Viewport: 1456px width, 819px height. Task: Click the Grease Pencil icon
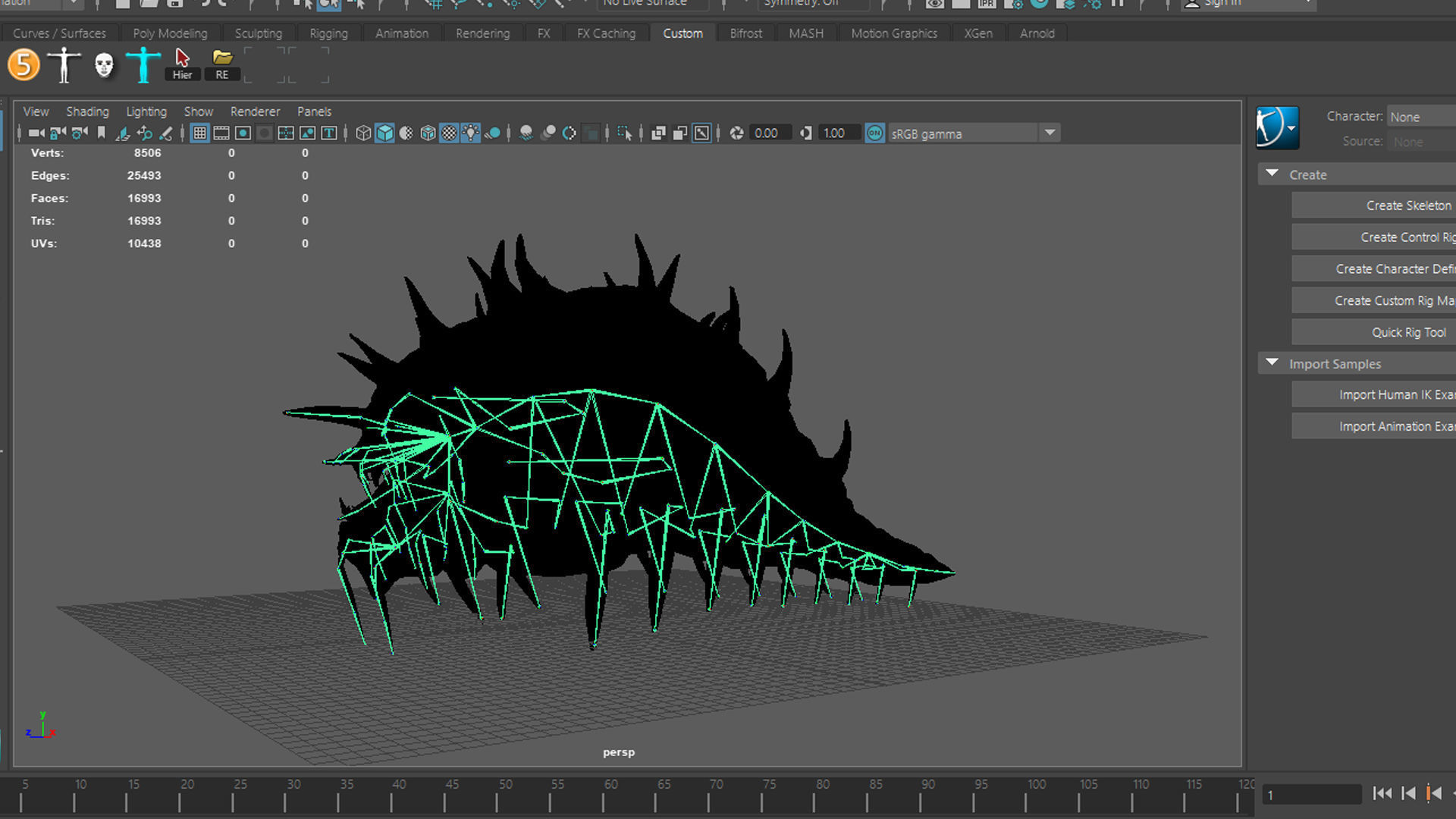(x=165, y=133)
